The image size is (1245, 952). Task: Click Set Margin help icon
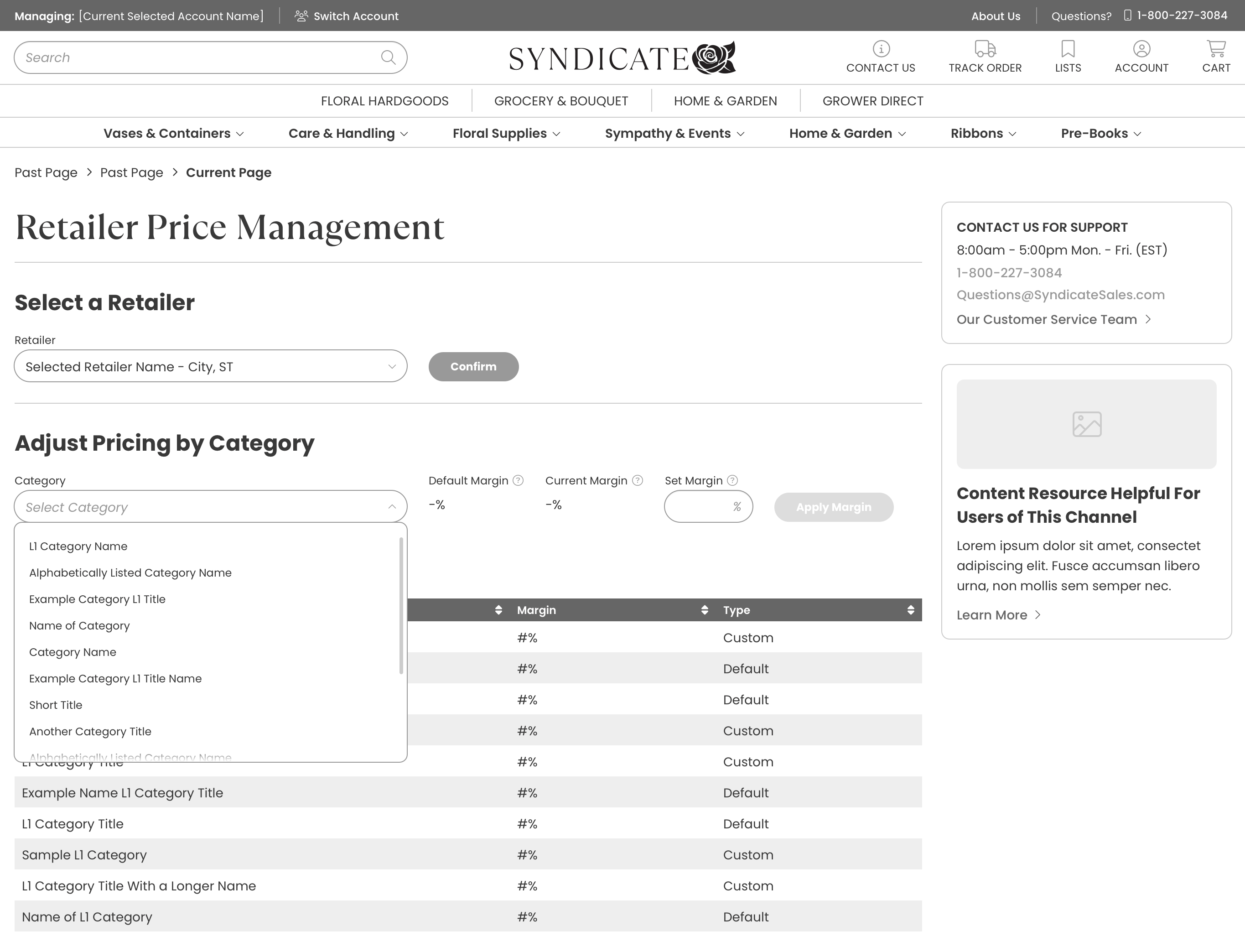(732, 480)
